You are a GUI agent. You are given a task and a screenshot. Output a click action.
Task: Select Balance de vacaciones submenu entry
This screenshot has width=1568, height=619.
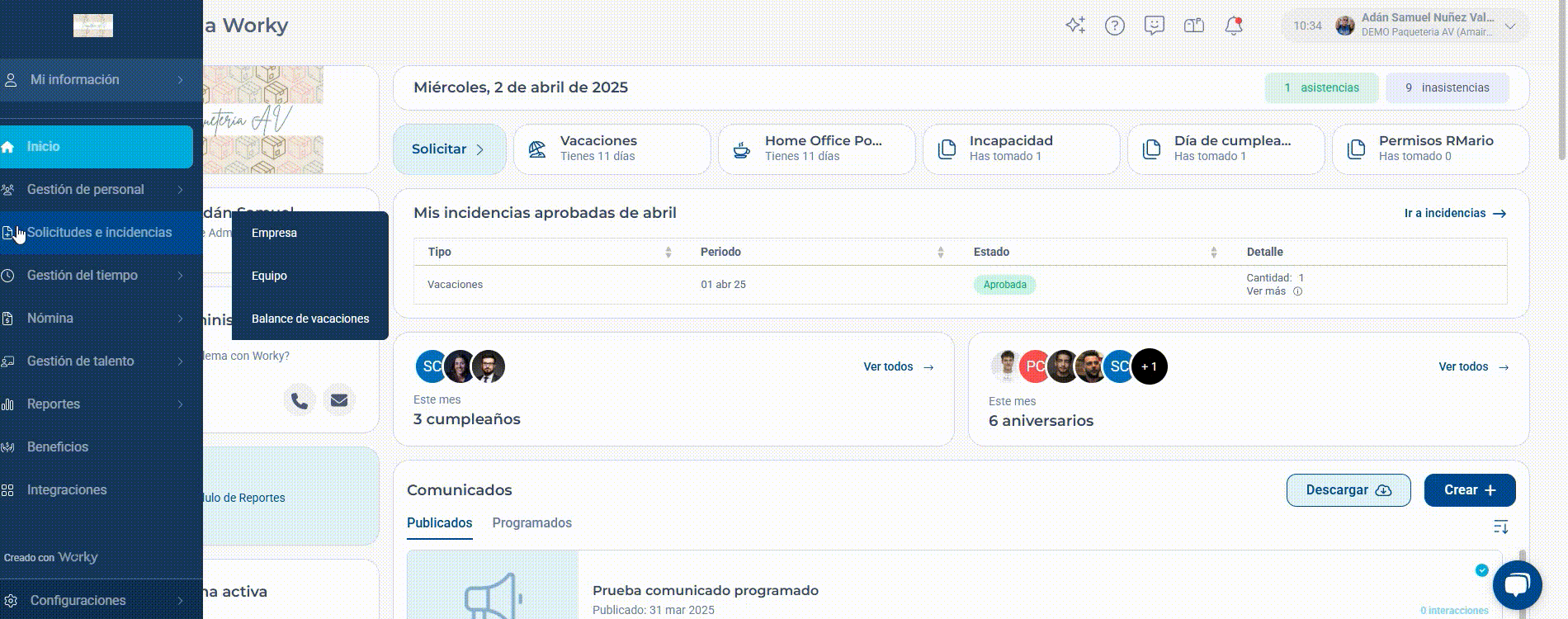(310, 319)
